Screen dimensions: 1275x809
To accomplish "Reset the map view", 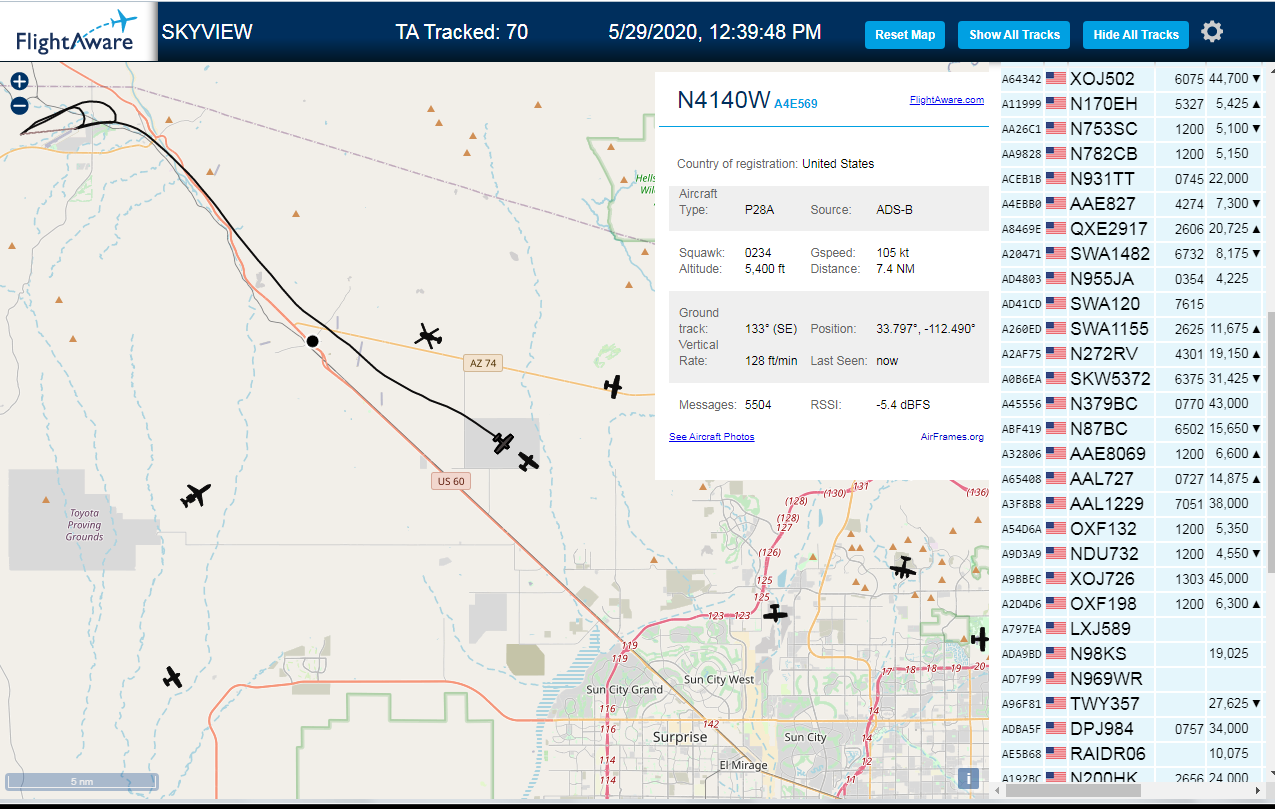I will coord(905,35).
